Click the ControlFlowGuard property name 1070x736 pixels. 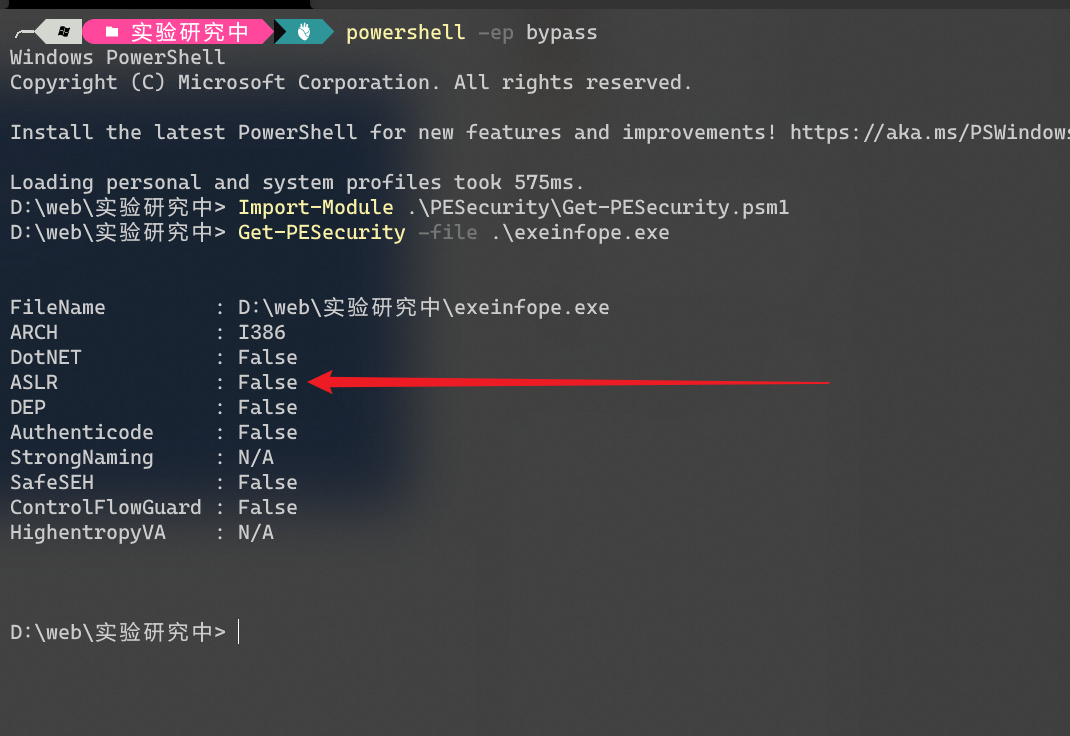click(106, 507)
